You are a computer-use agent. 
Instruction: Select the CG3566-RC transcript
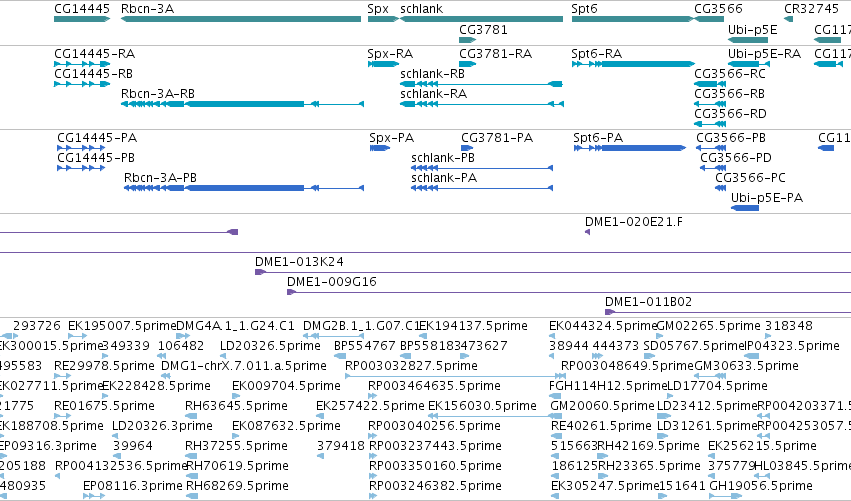[x=710, y=84]
